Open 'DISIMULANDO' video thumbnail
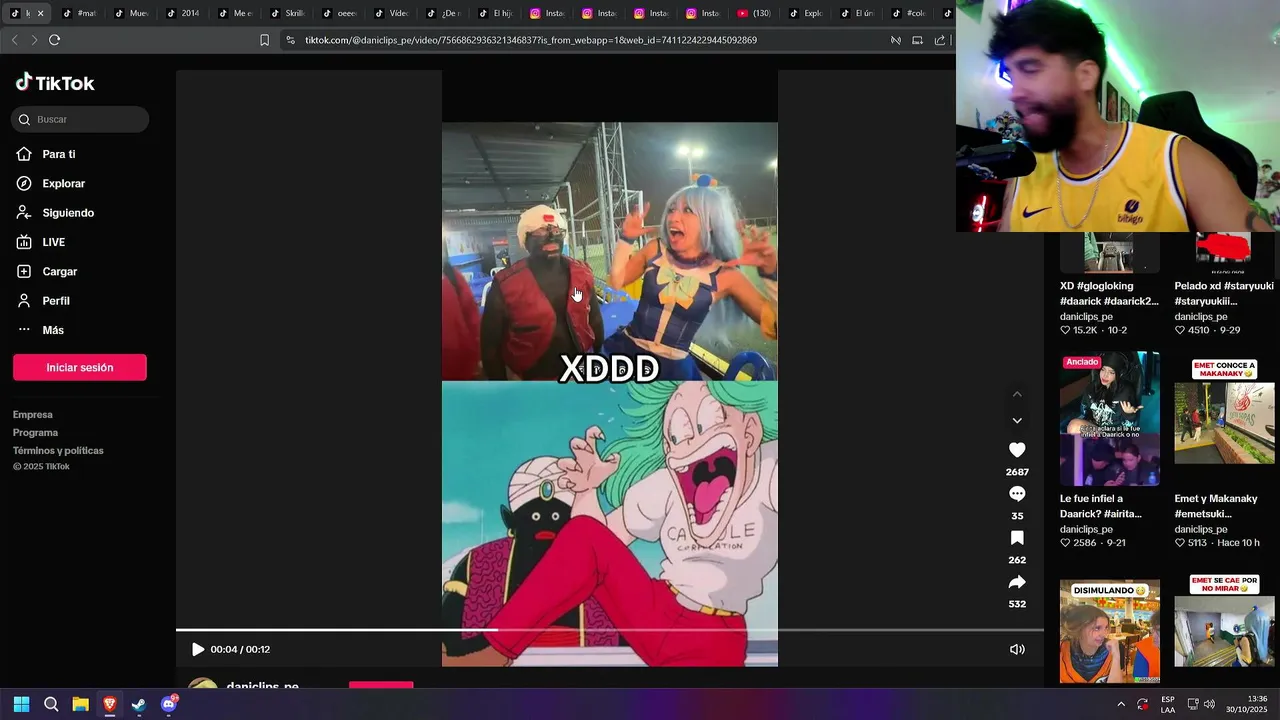This screenshot has width=1280, height=720. tap(1110, 630)
